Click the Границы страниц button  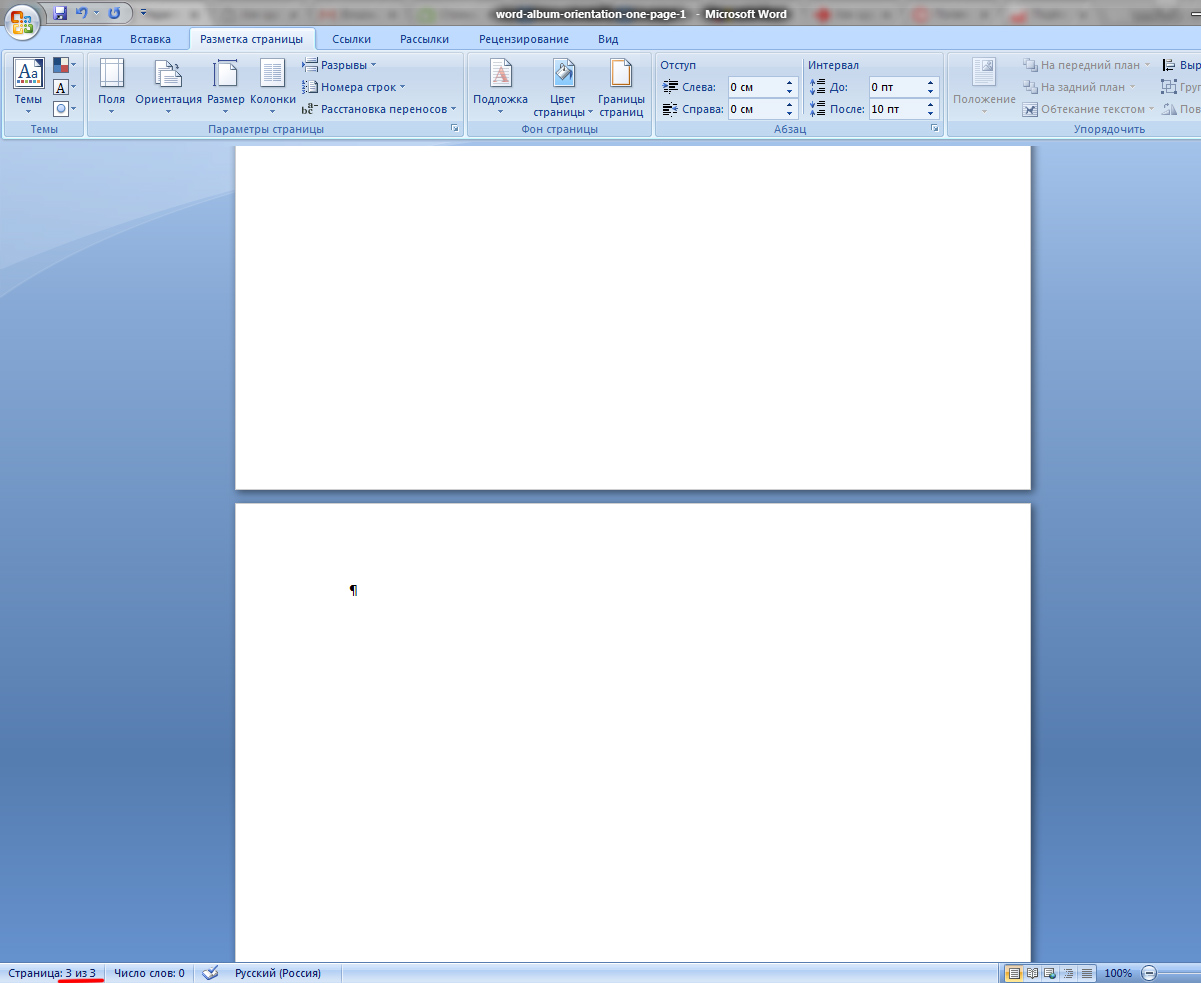[621, 86]
